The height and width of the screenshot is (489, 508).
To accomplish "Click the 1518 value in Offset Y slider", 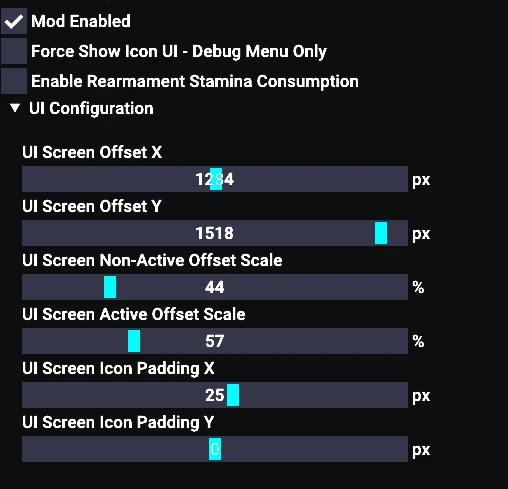I will point(215,233).
